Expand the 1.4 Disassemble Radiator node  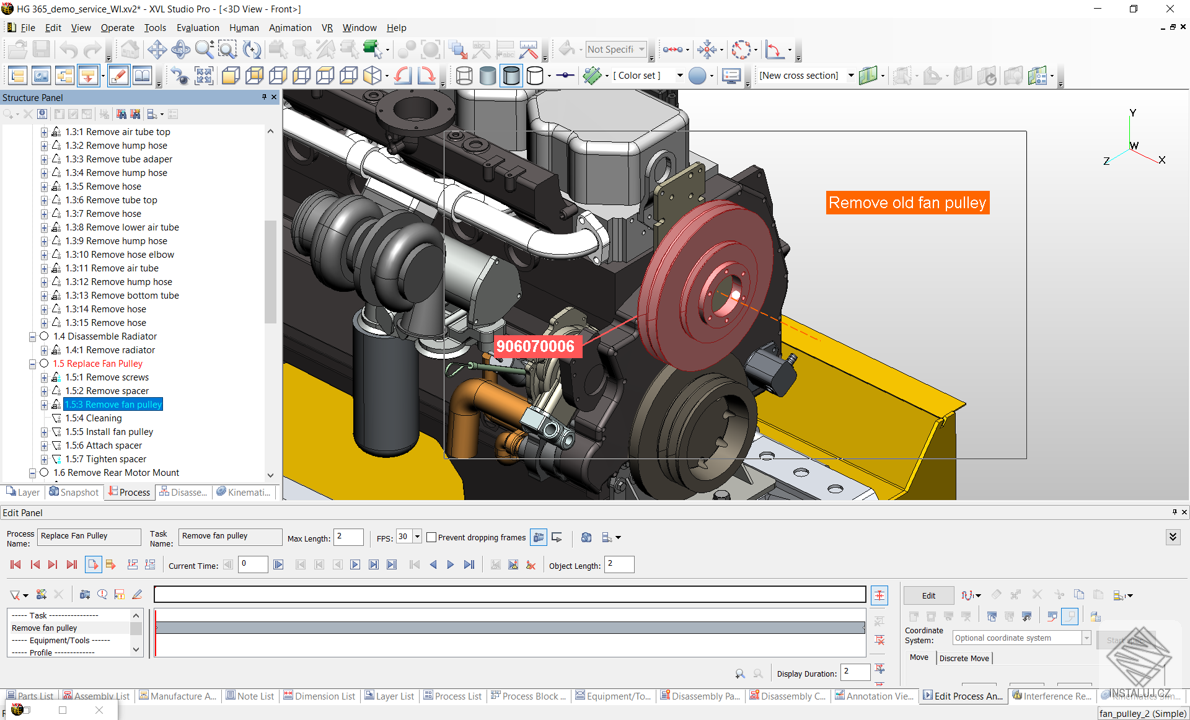pos(33,336)
